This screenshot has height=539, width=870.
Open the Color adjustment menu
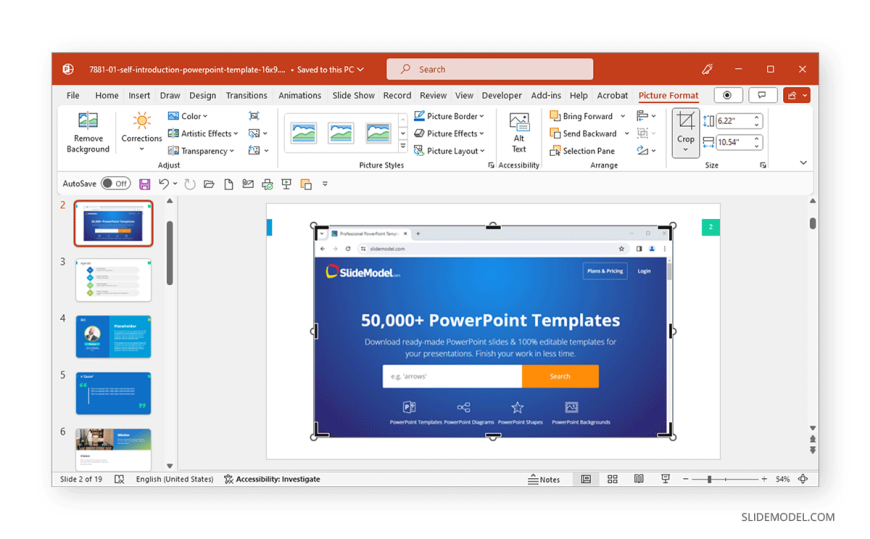click(x=188, y=116)
